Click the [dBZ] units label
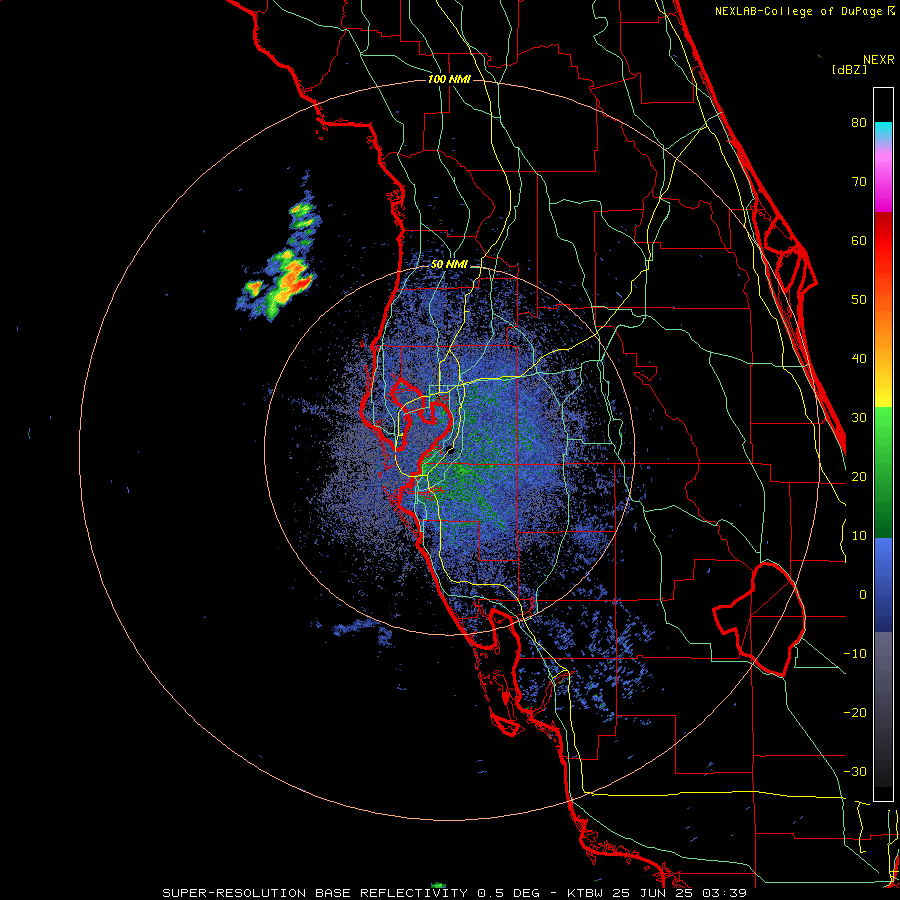 (849, 69)
